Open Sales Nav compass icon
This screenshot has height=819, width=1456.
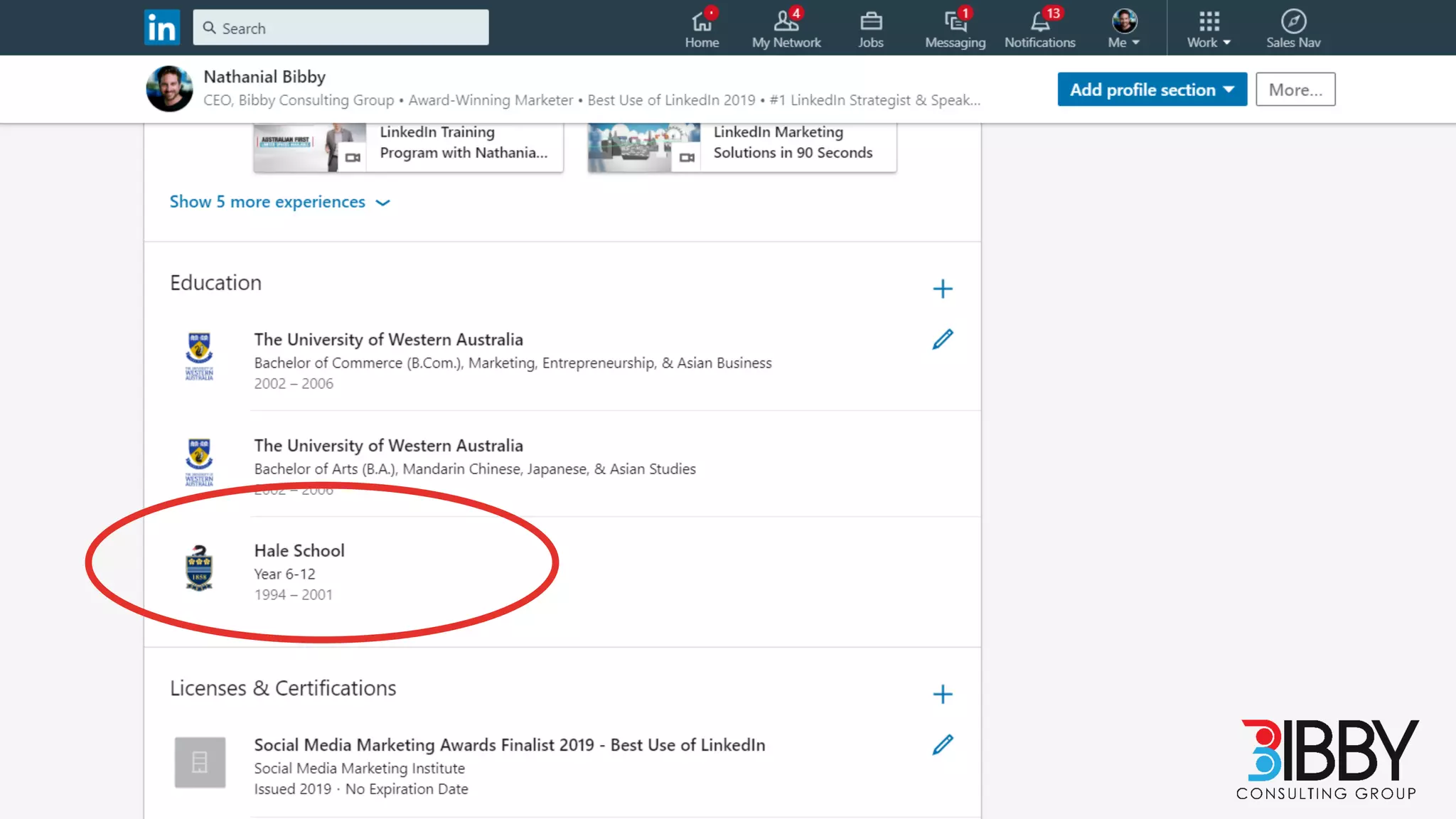1293,22
